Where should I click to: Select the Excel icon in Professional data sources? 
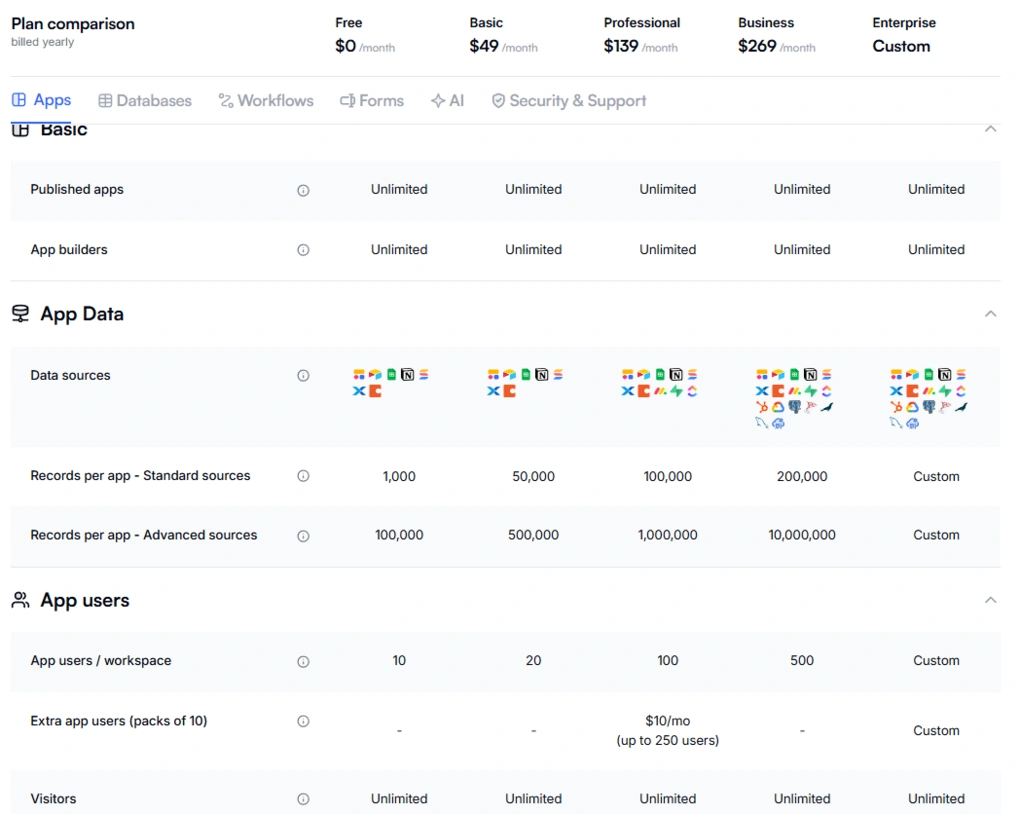tap(626, 391)
